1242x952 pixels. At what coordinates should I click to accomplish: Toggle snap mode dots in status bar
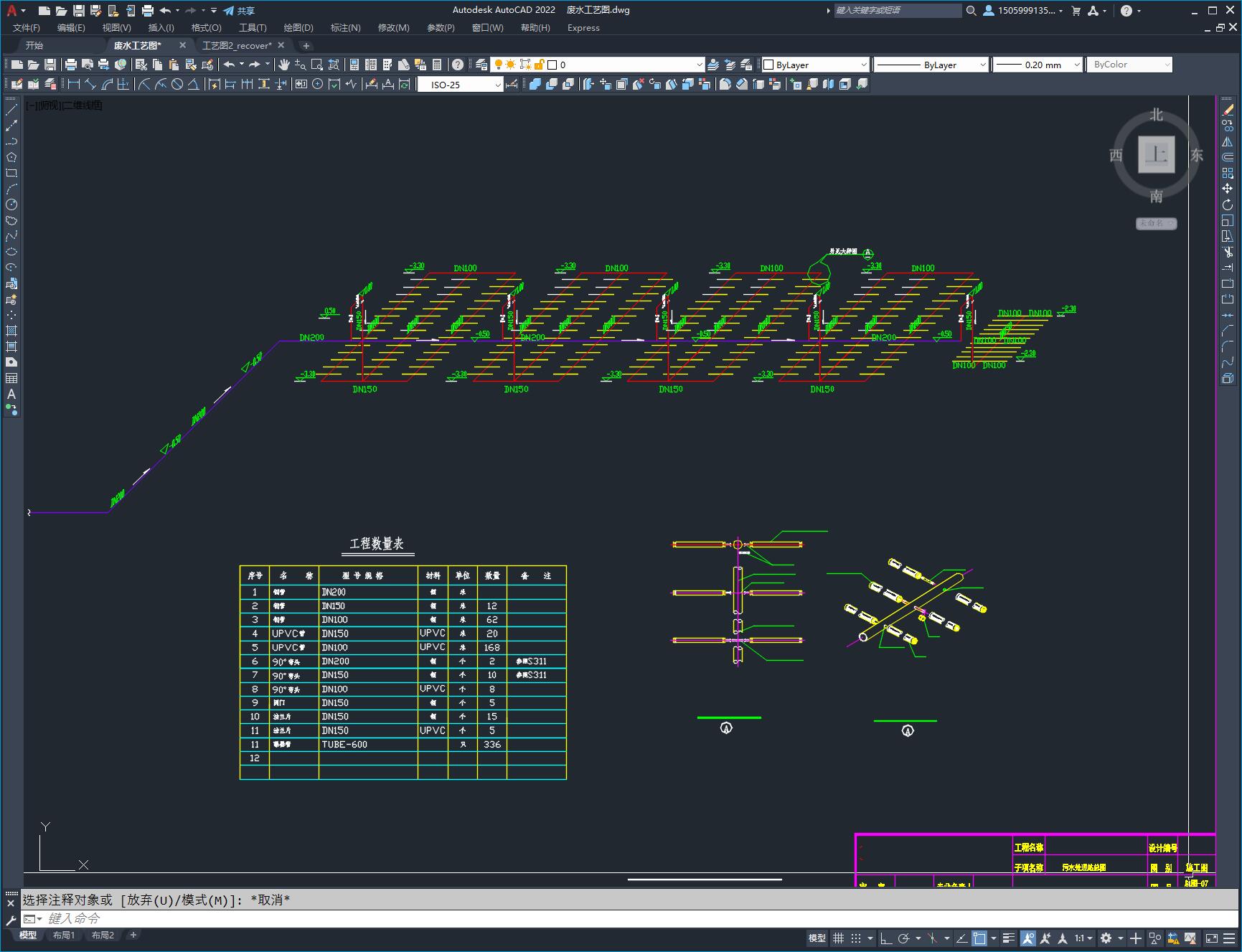click(855, 938)
